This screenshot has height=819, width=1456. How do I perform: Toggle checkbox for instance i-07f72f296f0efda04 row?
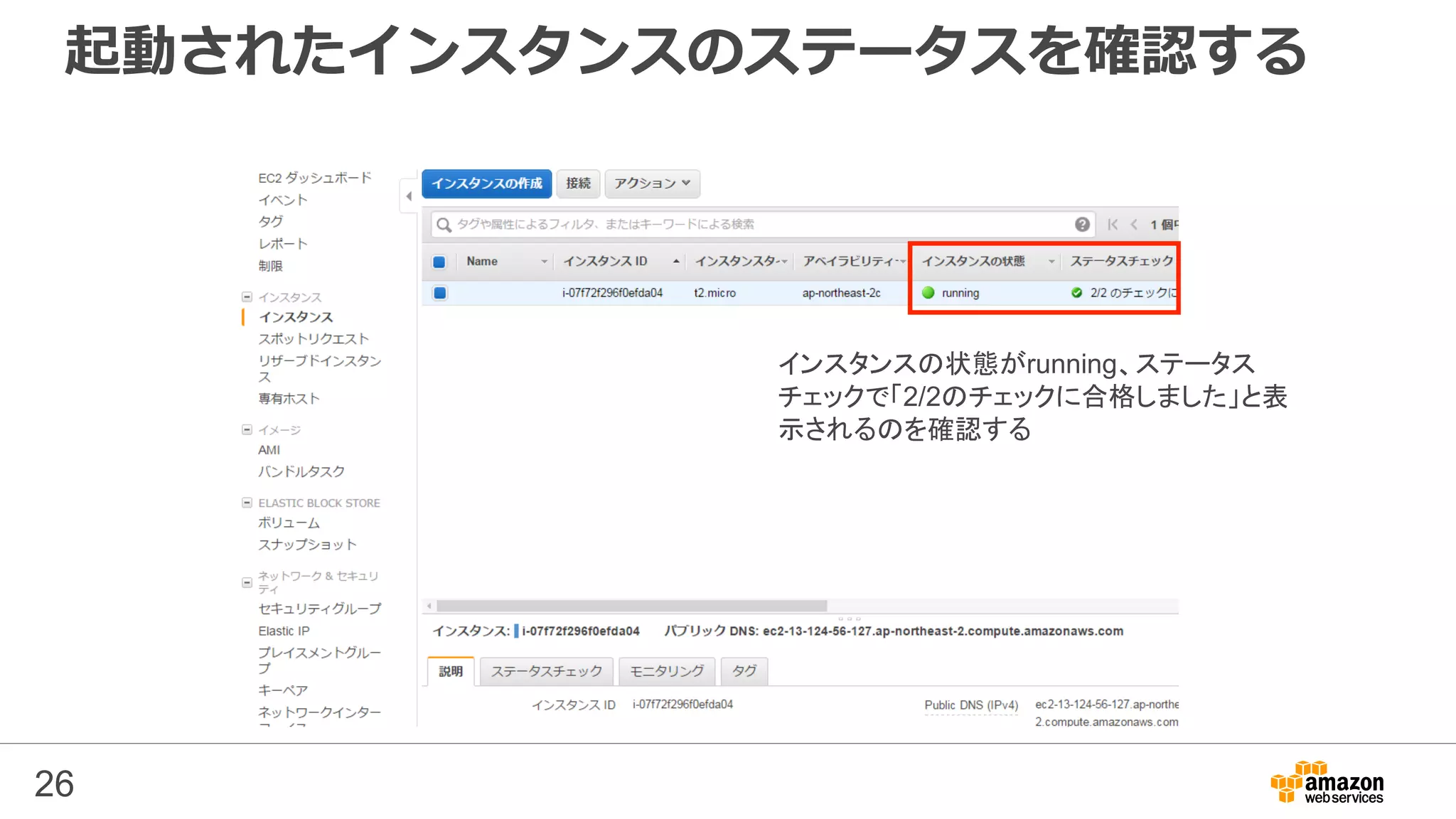(440, 293)
